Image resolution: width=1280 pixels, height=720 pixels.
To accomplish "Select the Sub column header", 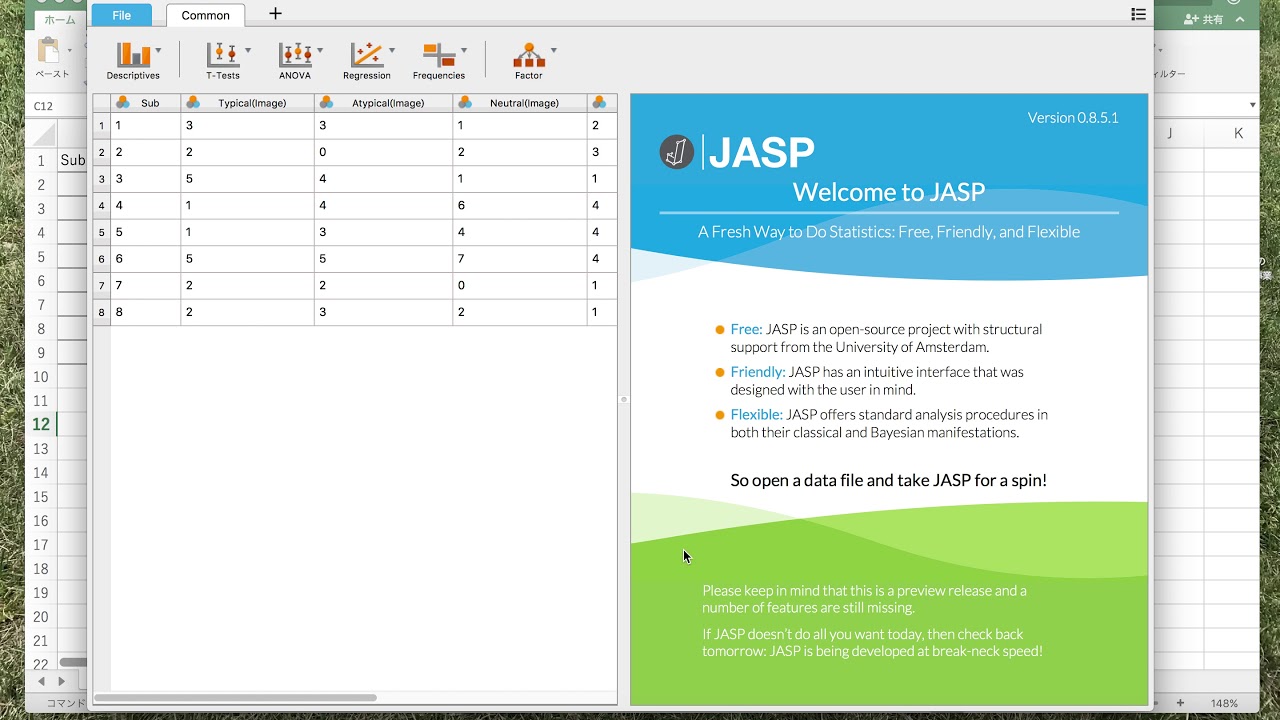I will click(145, 102).
